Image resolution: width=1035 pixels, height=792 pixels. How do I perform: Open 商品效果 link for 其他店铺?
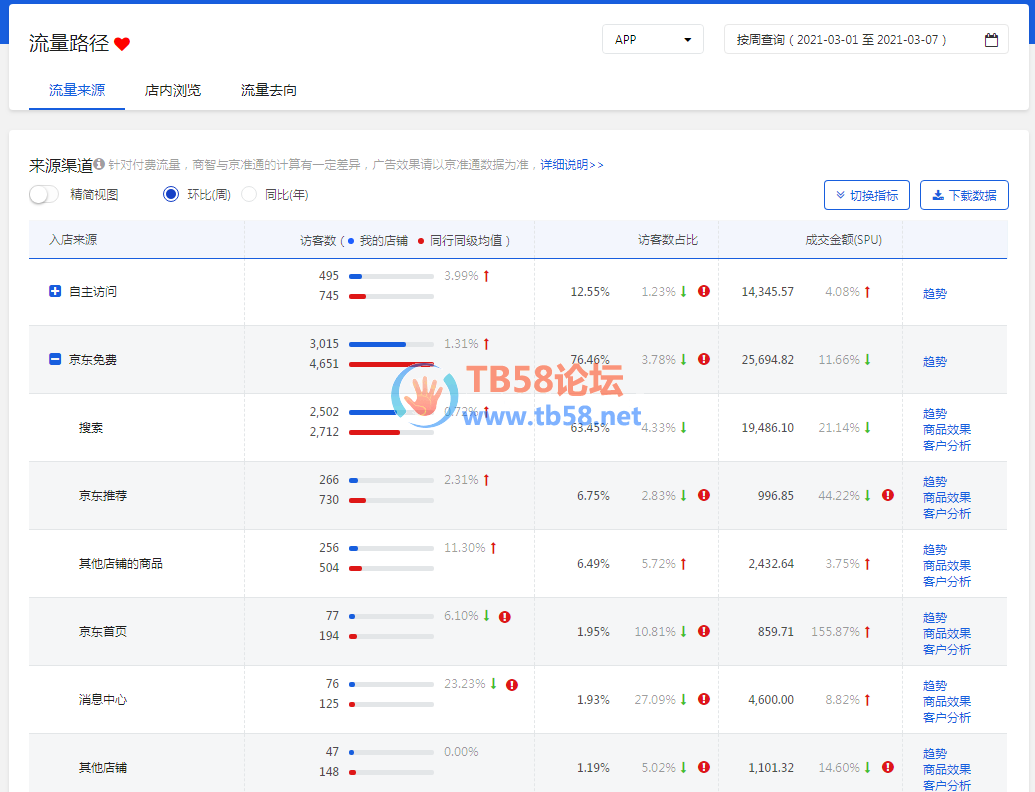pyautogui.click(x=947, y=770)
